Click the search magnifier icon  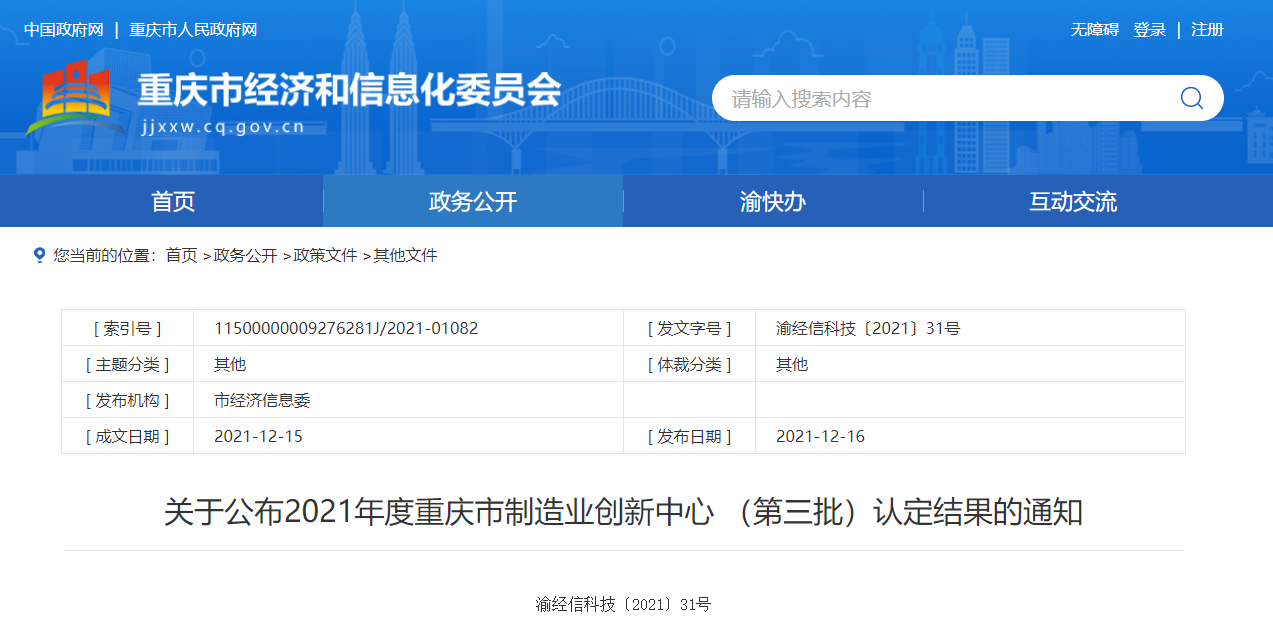pyautogui.click(x=1191, y=98)
